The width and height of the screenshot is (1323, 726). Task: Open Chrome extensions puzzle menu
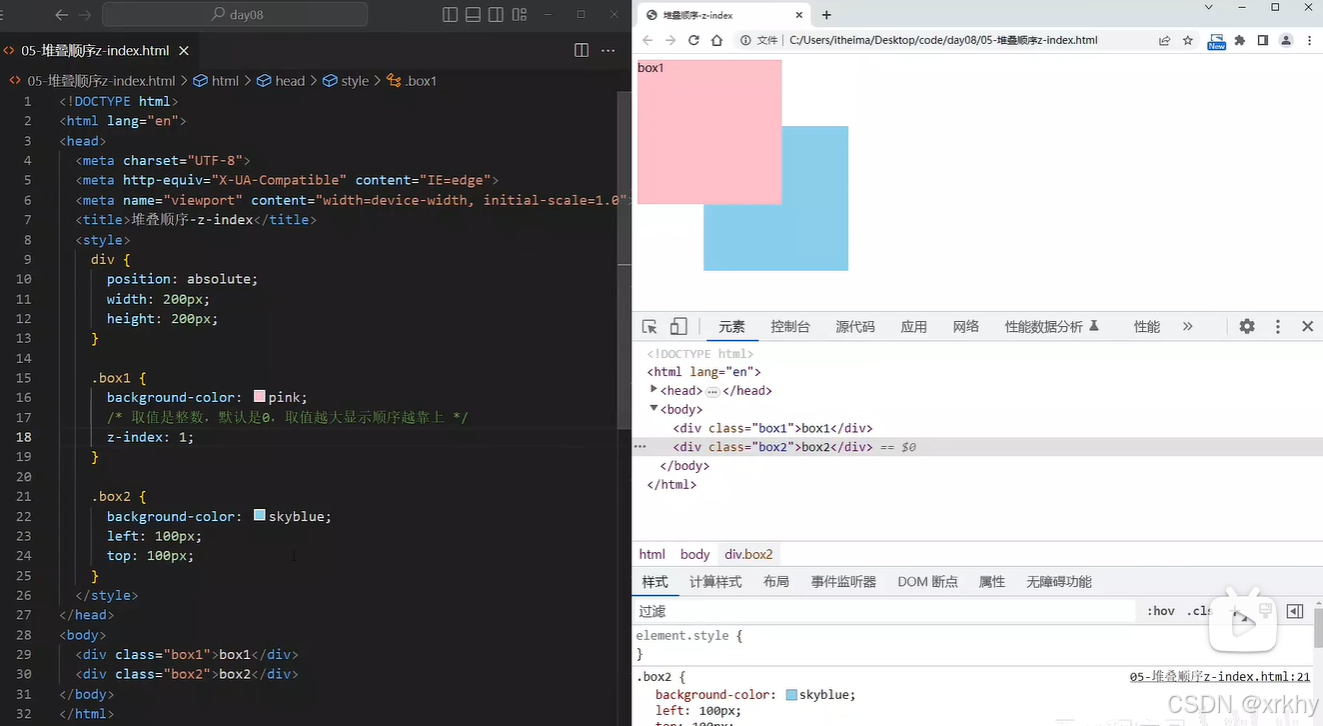coord(1240,41)
